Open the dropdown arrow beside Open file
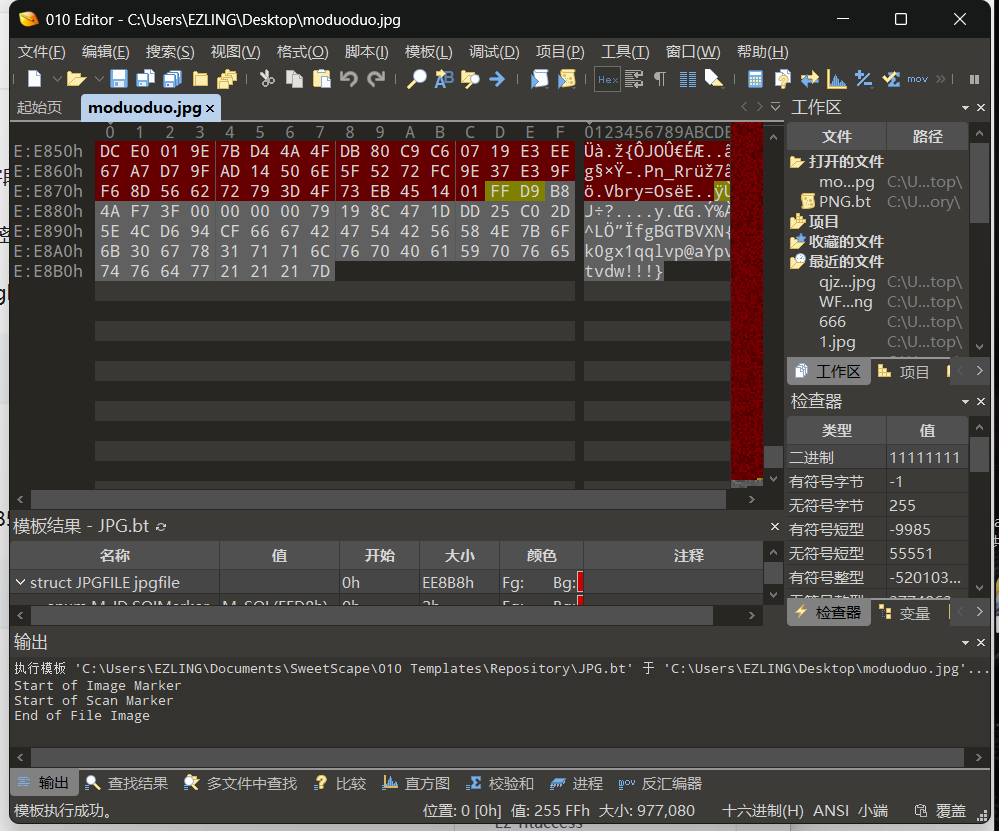Screen dimensions: 999x831 pos(99,79)
